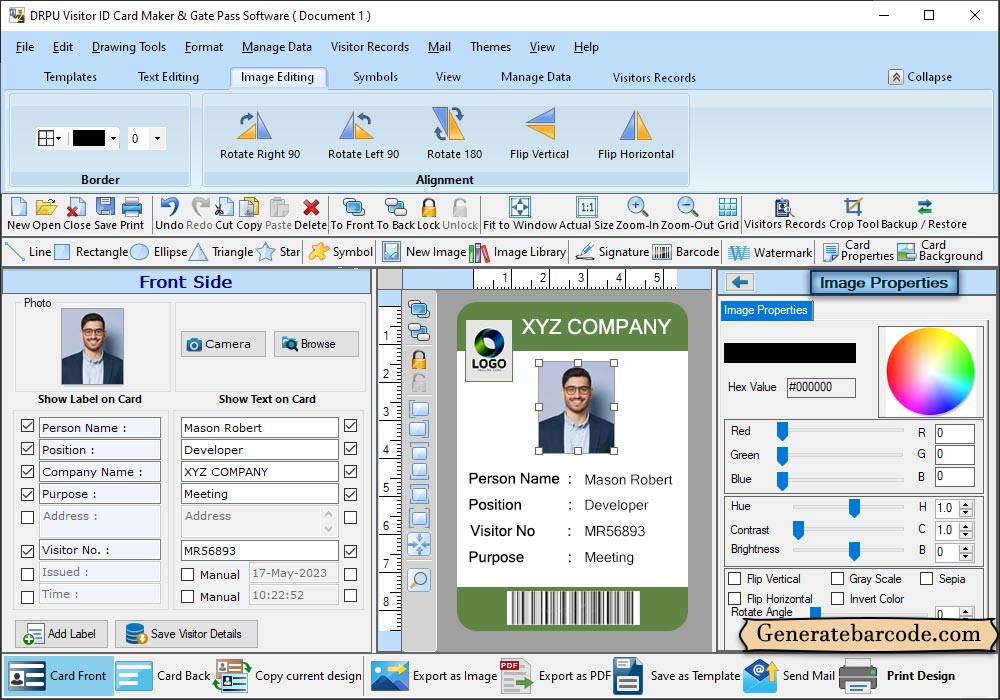Image resolution: width=1000 pixels, height=700 pixels.
Task: Check the Sepia option
Action: pyautogui.click(x=927, y=579)
